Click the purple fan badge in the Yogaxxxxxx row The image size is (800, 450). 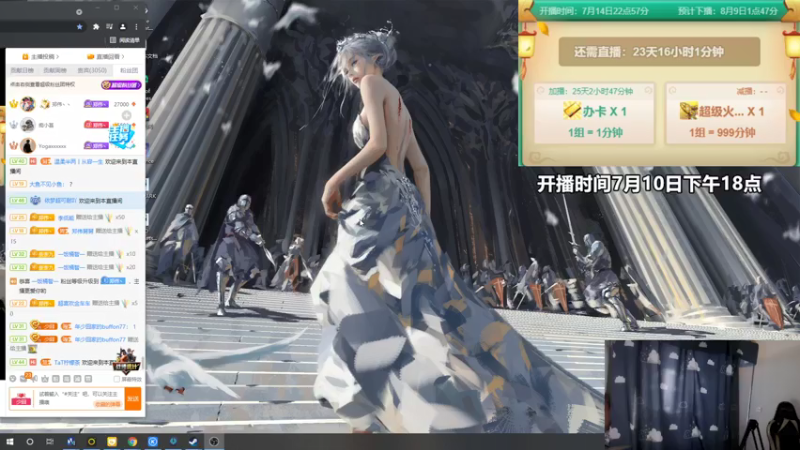[x=96, y=146]
